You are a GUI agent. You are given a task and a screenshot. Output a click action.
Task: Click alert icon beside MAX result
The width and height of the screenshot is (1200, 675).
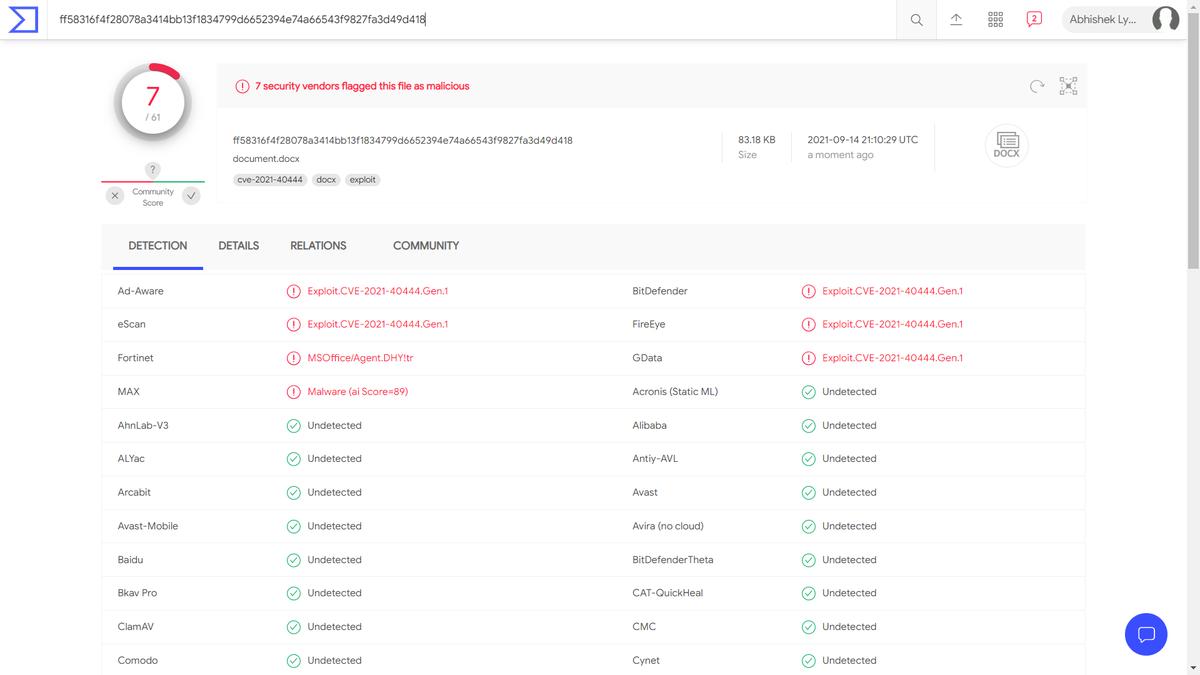click(293, 392)
